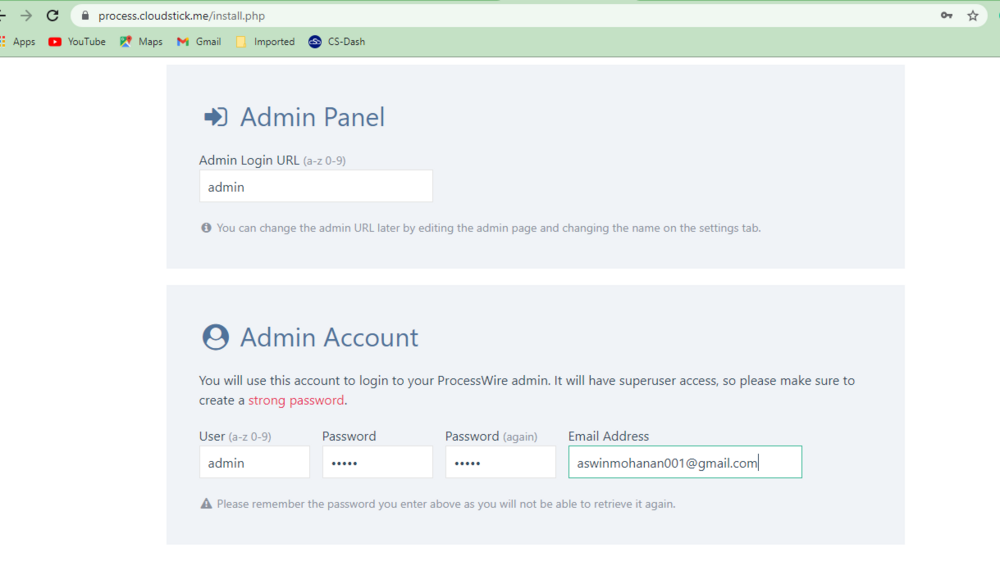This screenshot has width=1000, height=561.
Task: Click the Admin Account user icon
Action: click(x=215, y=338)
